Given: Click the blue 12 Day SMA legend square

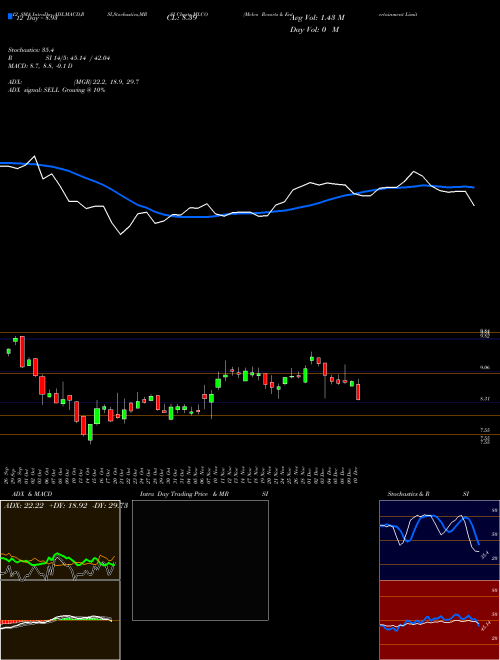Looking at the screenshot, I should (10, 16).
